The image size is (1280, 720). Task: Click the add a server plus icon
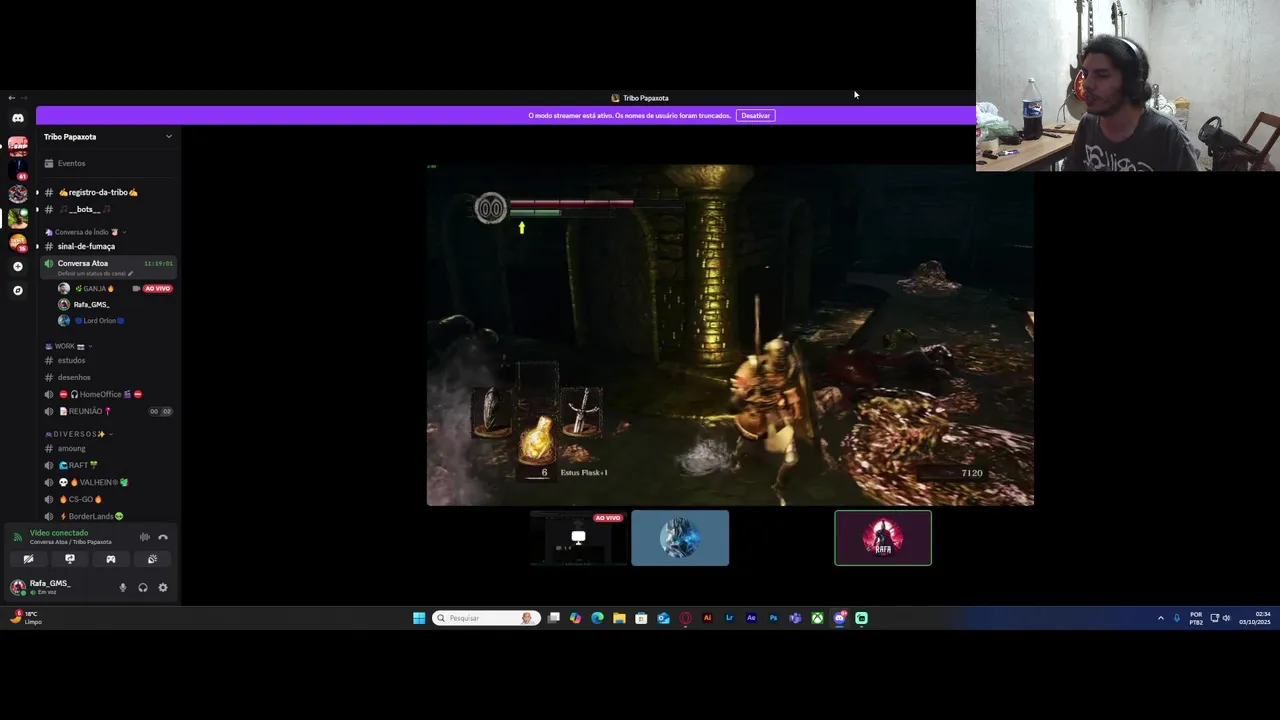pyautogui.click(x=17, y=267)
